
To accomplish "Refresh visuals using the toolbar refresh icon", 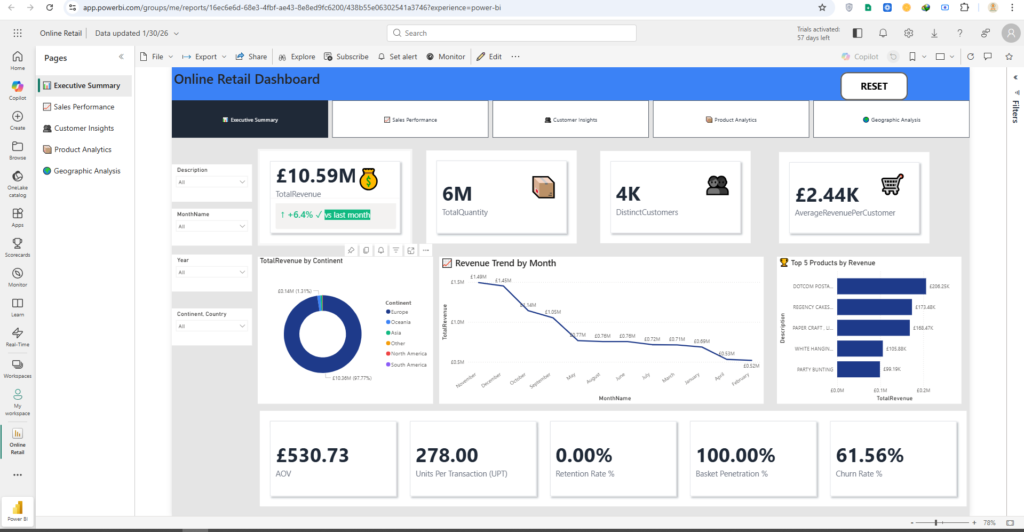I will point(970,57).
